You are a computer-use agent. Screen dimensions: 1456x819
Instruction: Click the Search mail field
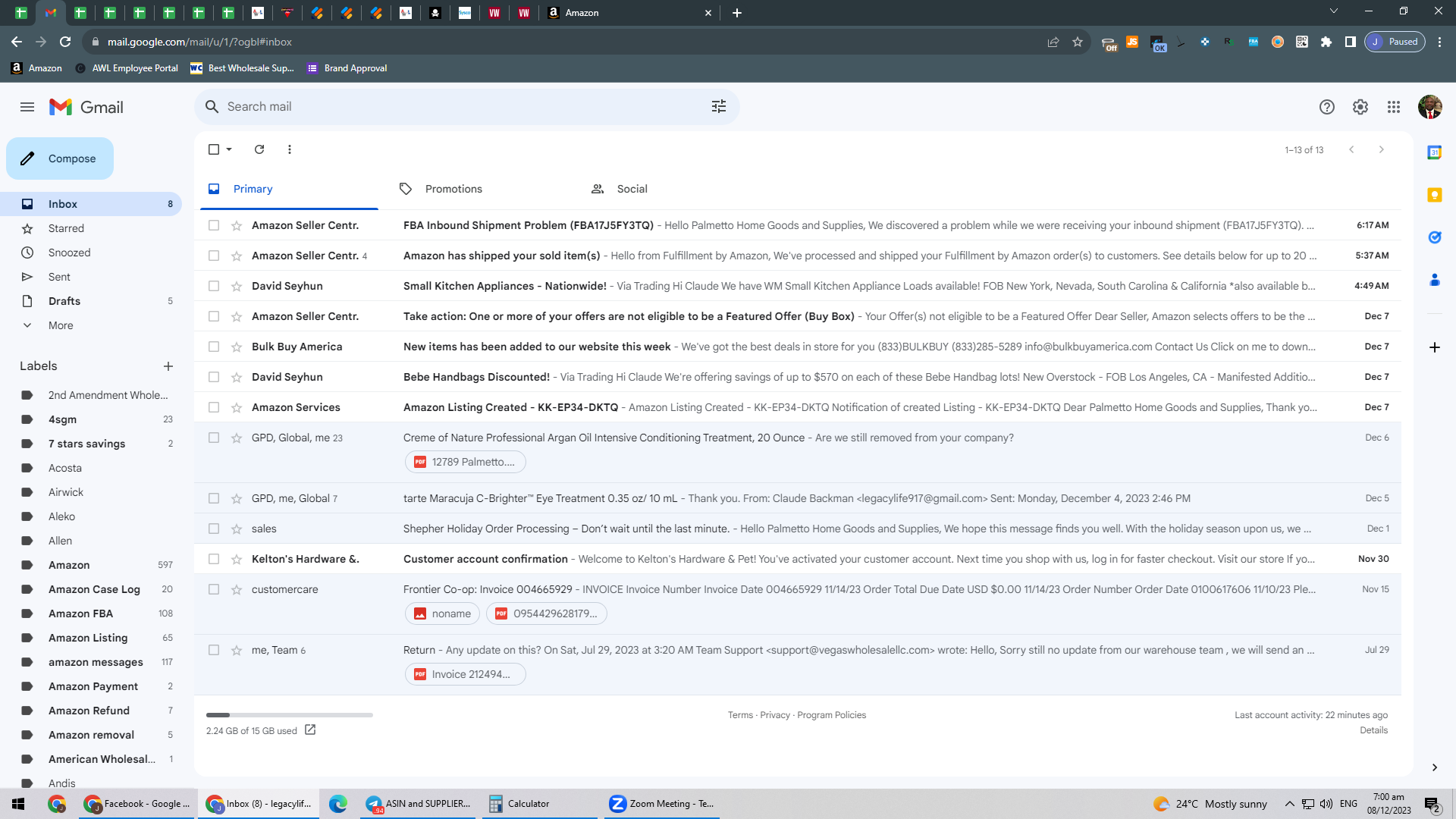pos(467,107)
